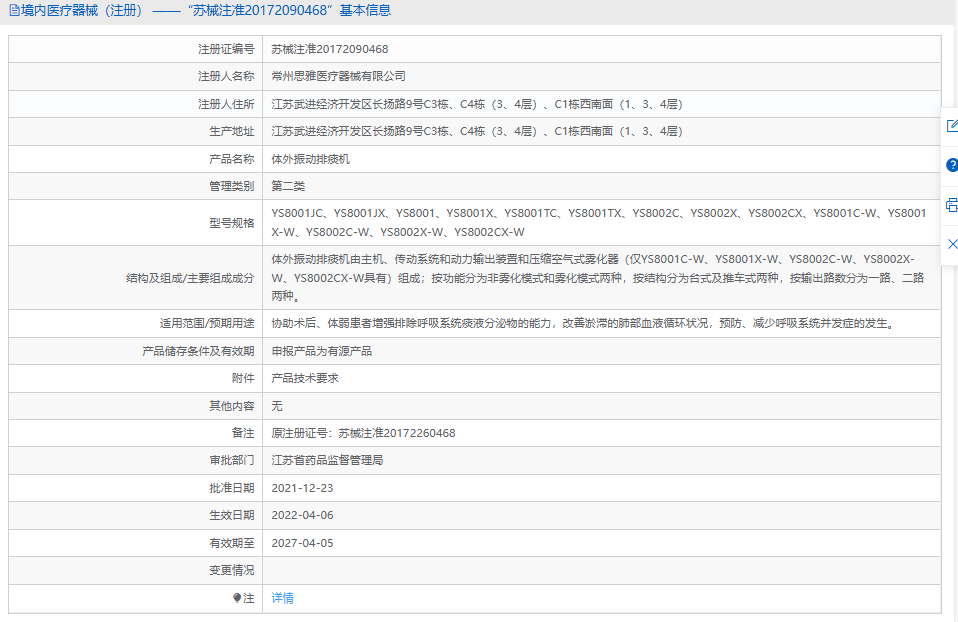Close the side panel with X icon

(951, 244)
